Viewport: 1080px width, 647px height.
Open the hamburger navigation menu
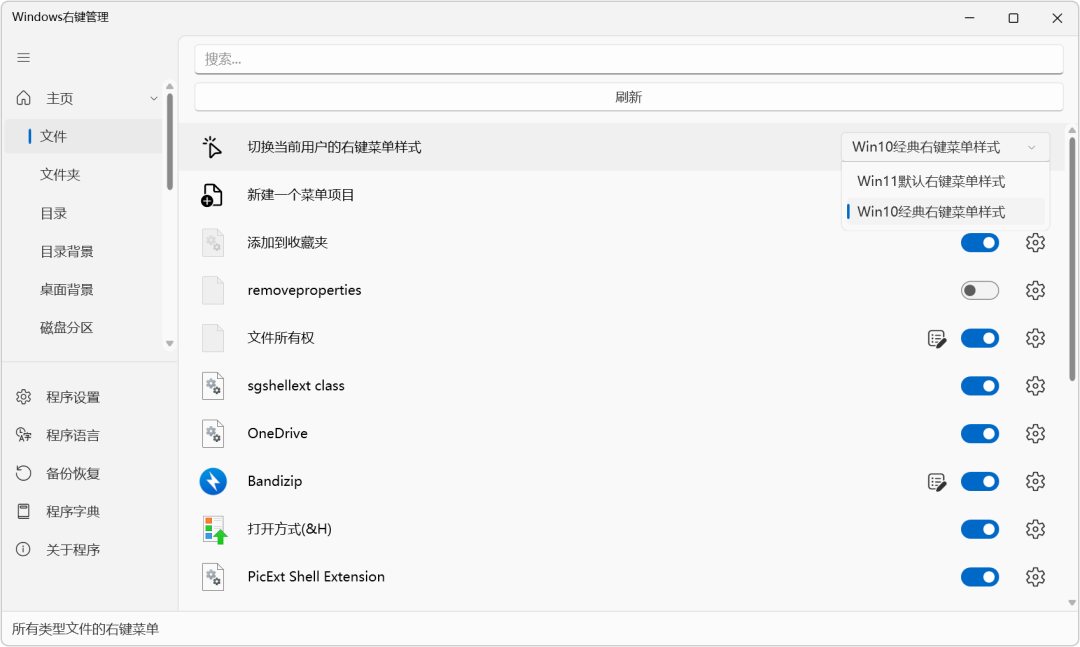click(x=23, y=57)
